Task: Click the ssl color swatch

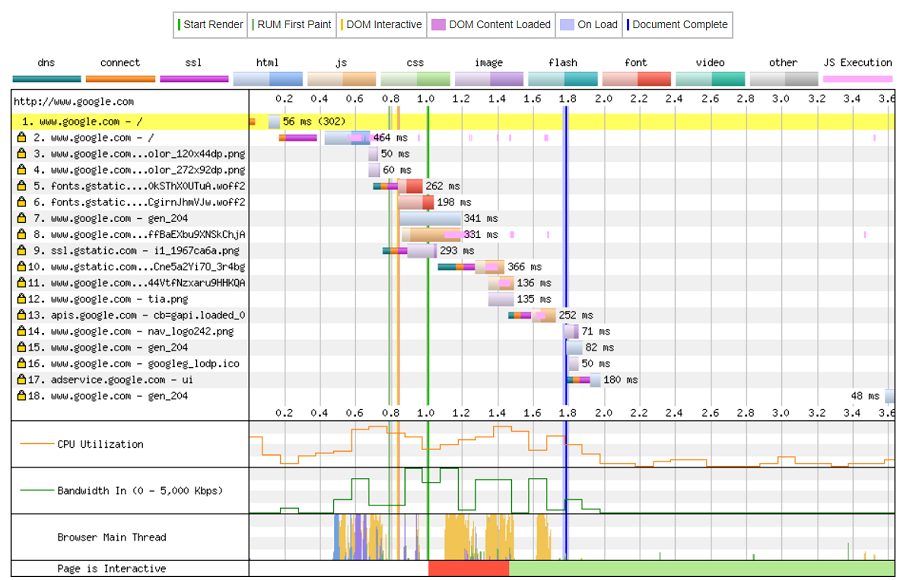Action: click(194, 79)
